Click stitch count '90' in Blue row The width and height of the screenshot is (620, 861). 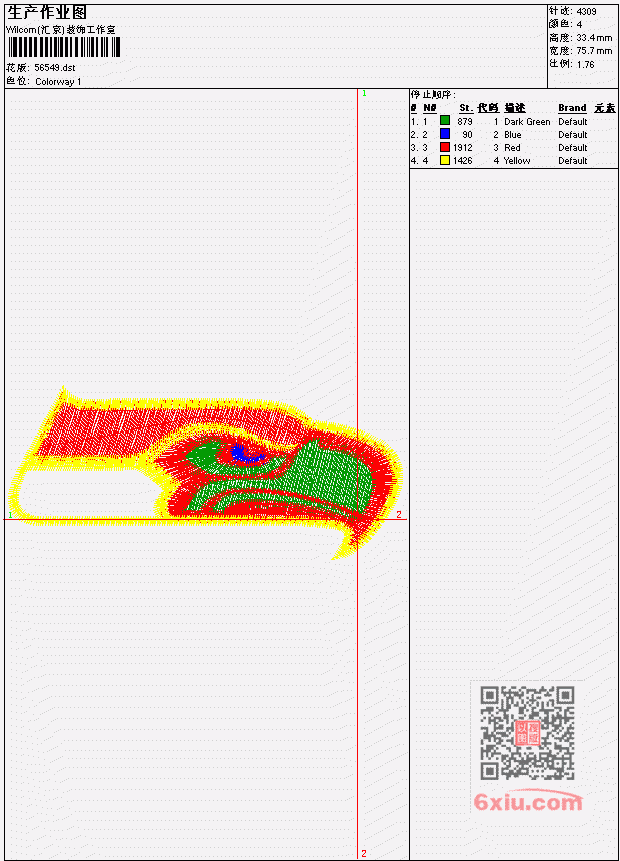(x=467, y=135)
